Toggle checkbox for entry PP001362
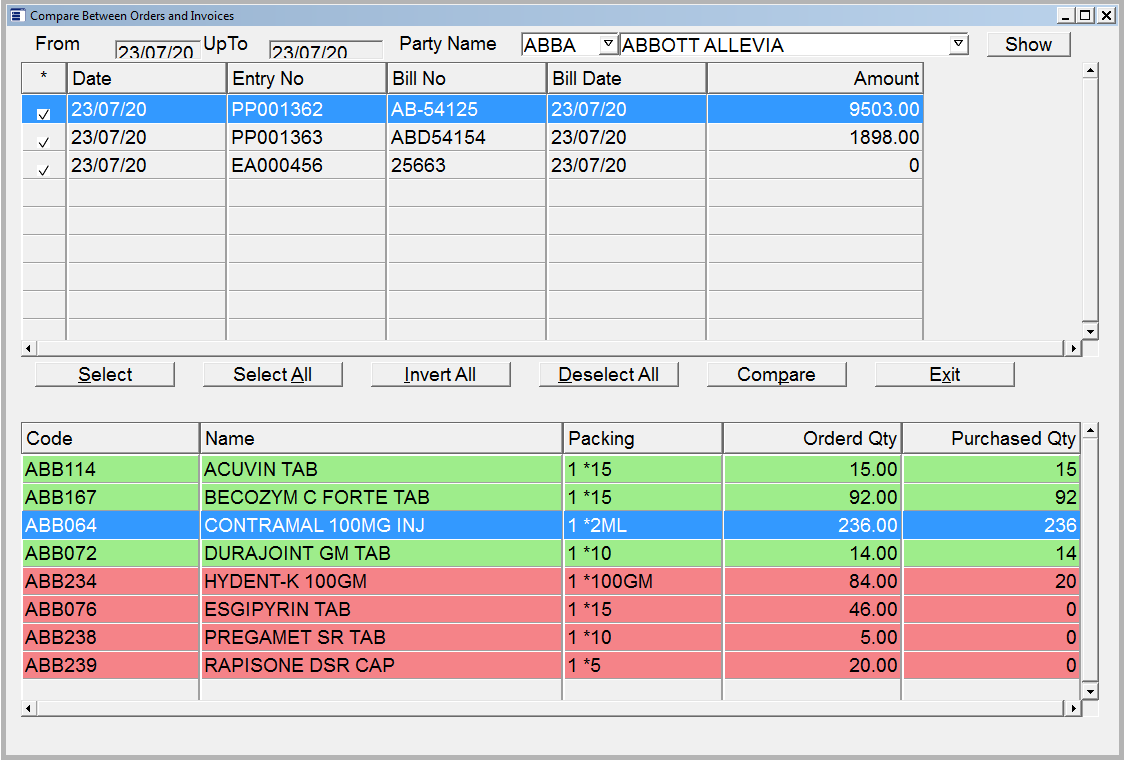1124x760 pixels. pos(44,114)
